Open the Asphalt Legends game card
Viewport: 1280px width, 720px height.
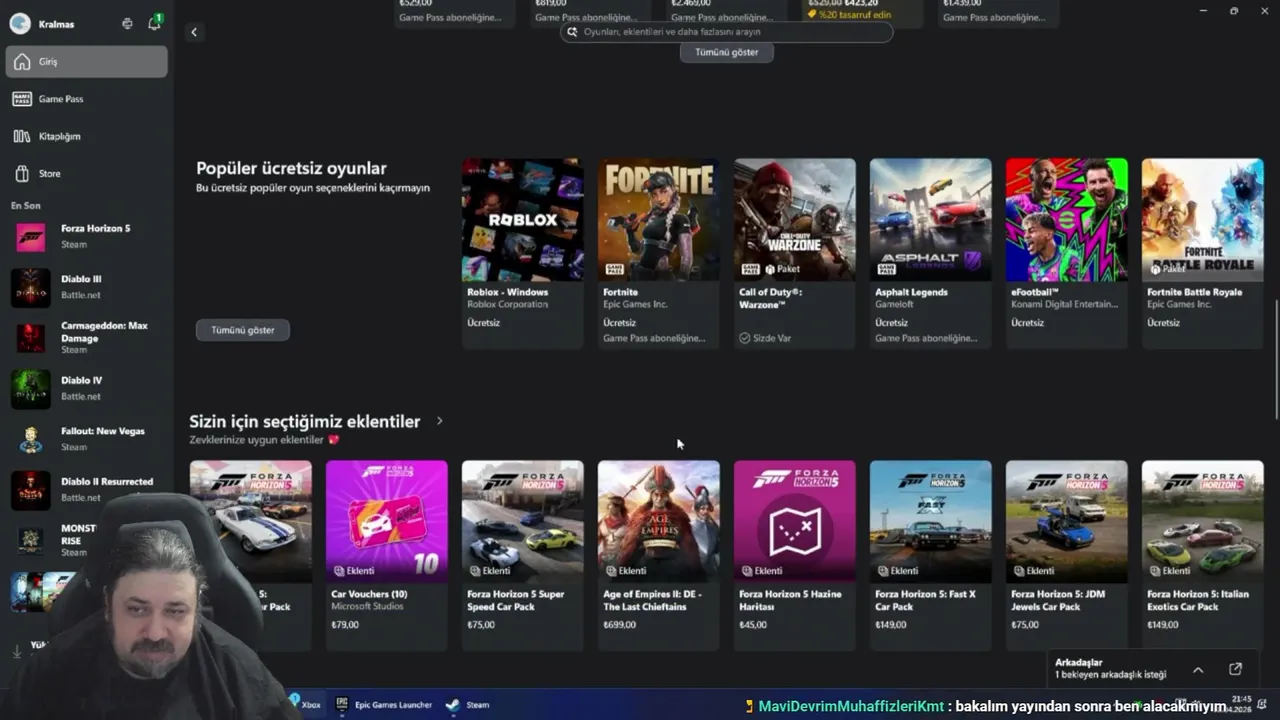point(930,253)
